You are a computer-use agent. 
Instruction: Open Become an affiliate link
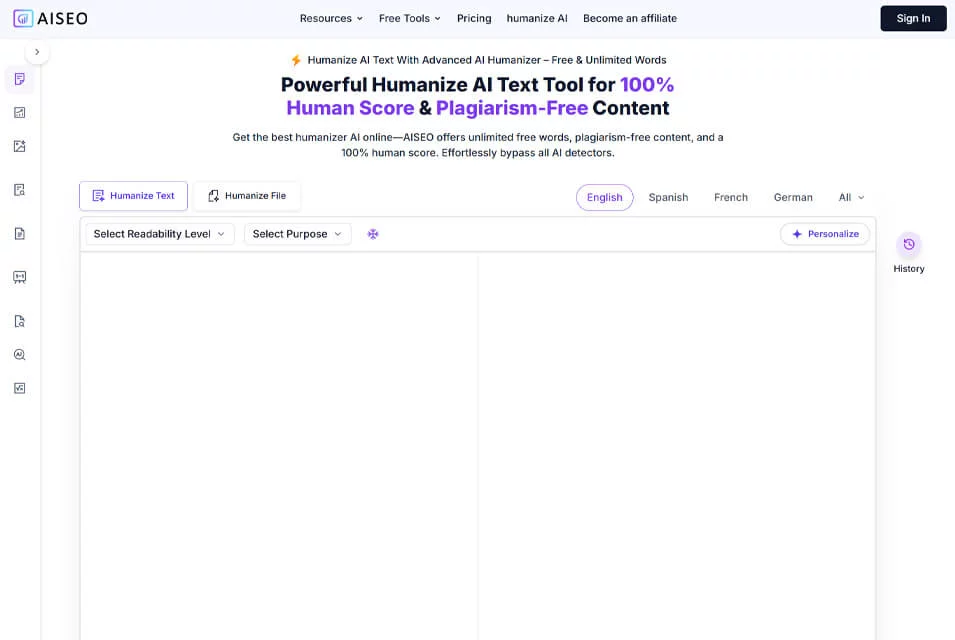630,18
